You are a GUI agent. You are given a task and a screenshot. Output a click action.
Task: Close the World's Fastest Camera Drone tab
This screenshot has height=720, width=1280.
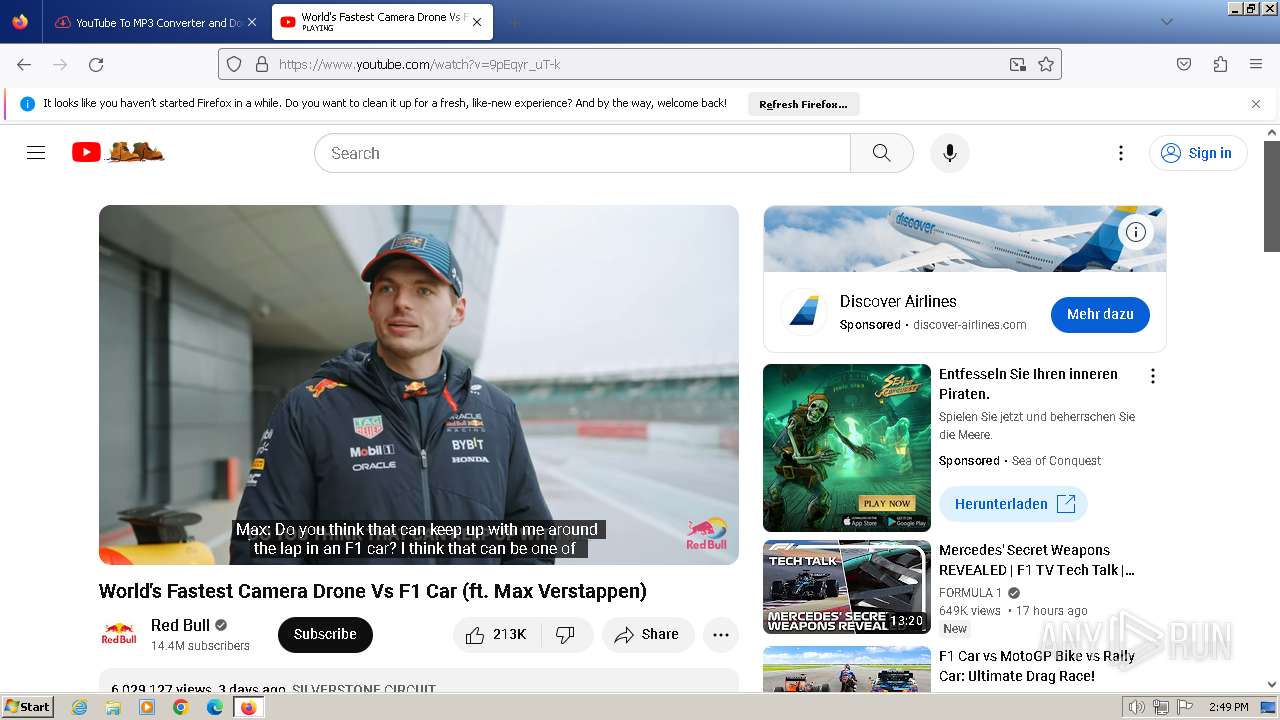(x=477, y=22)
